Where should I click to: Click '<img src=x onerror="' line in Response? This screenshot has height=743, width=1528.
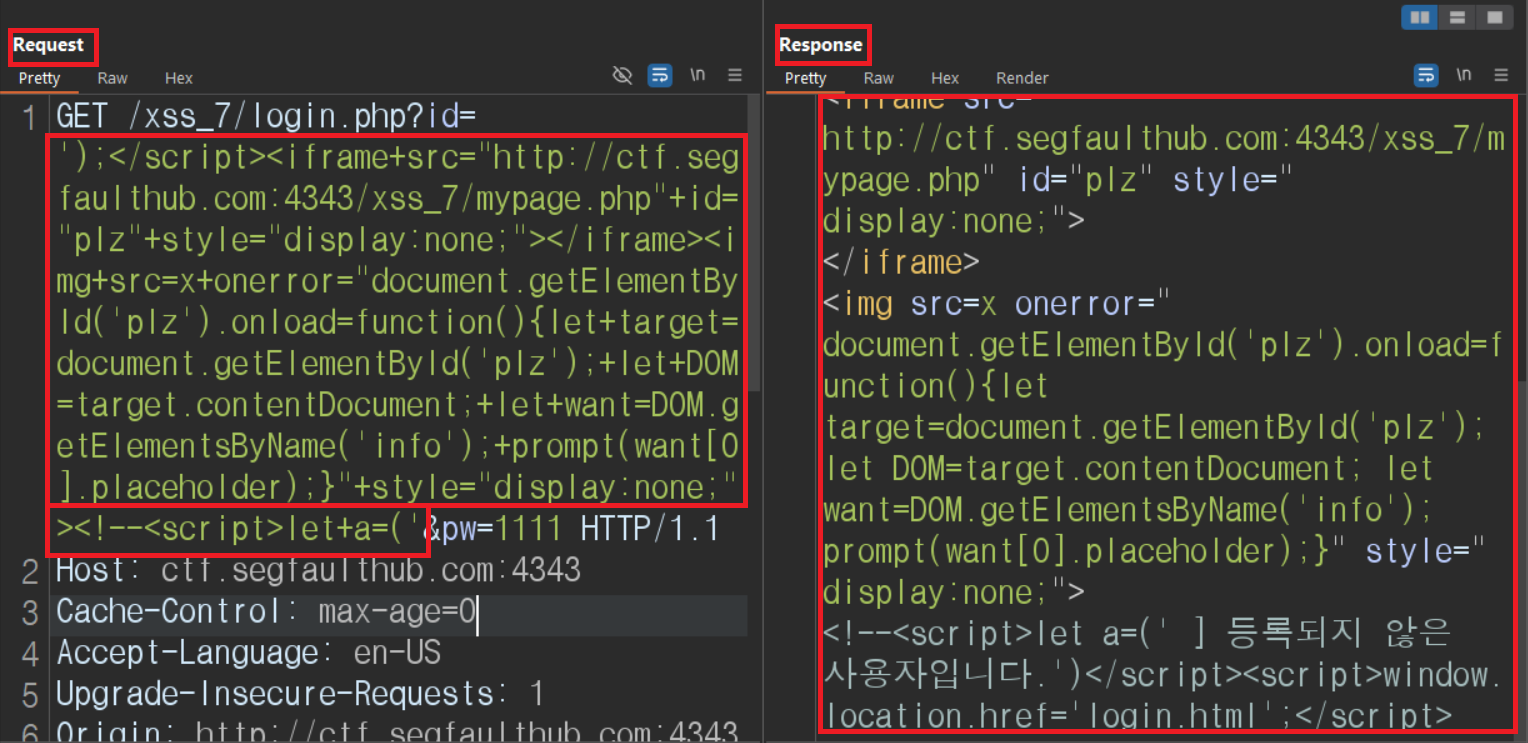[995, 304]
